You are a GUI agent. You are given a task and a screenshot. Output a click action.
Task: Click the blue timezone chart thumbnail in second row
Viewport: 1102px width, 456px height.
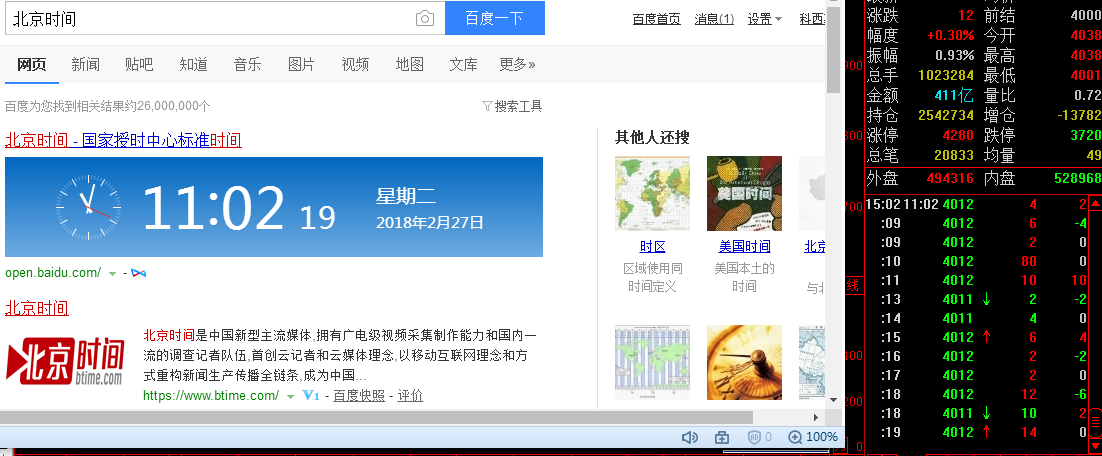tap(652, 363)
